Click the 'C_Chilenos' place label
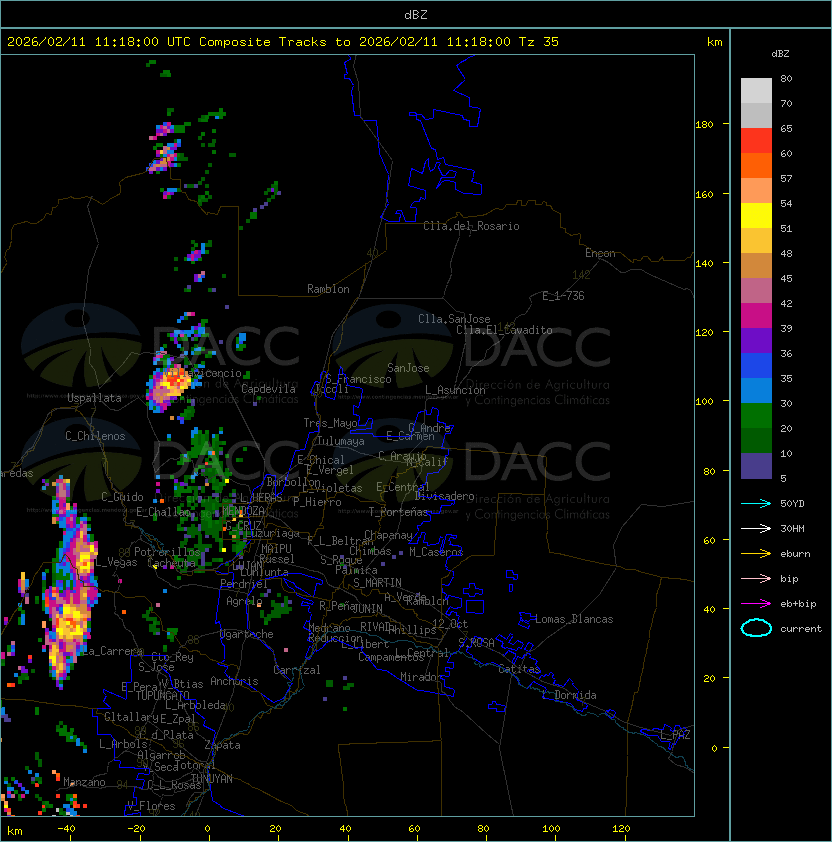Viewport: 832px width, 842px height. 95,436
